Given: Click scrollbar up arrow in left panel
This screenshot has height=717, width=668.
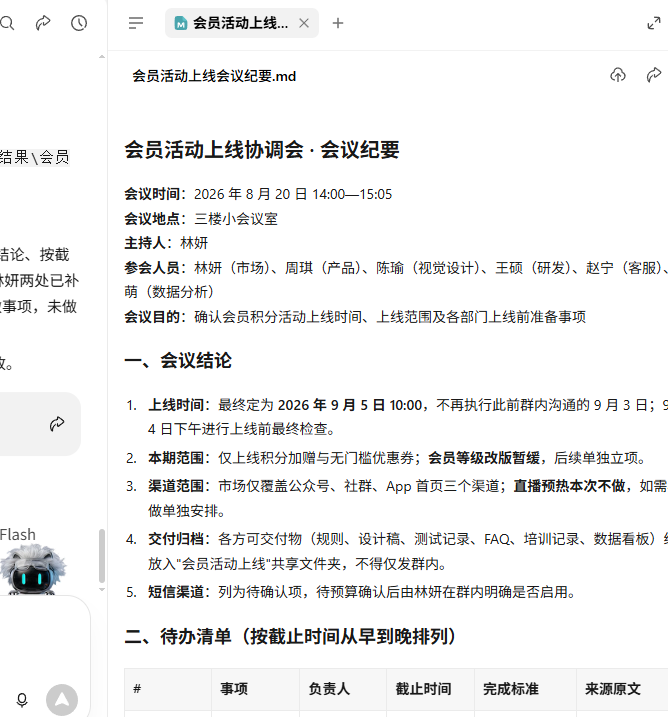Looking at the screenshot, I should pyautogui.click(x=102, y=57).
